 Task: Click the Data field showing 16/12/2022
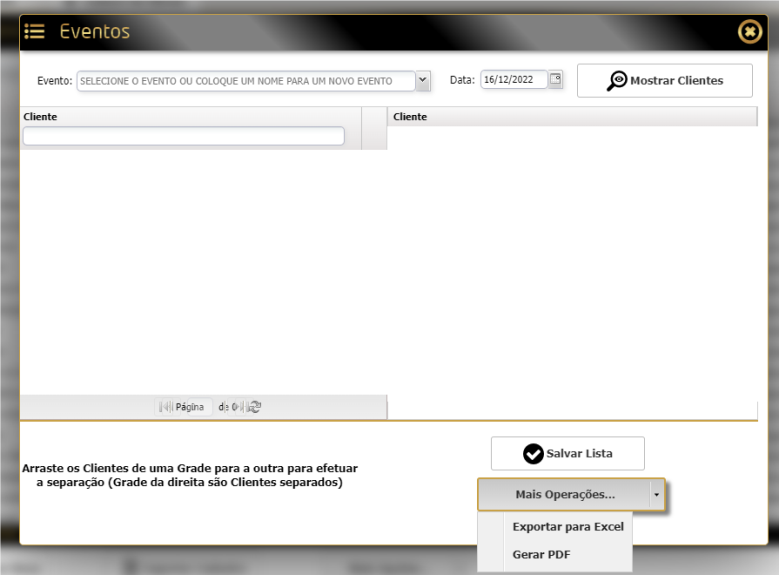(x=513, y=80)
